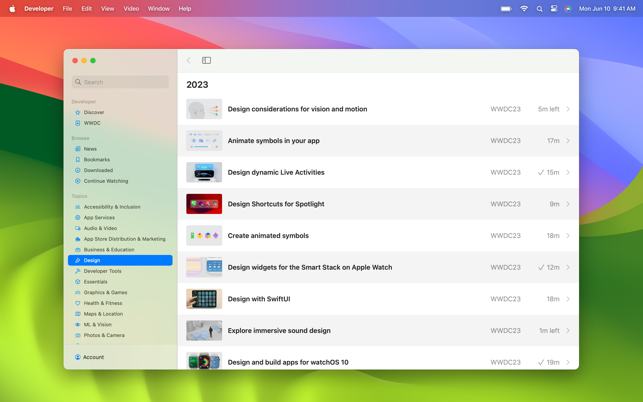This screenshot has width=643, height=402.
Task: Click the watched checkmark on 15m session
Action: pyautogui.click(x=541, y=173)
